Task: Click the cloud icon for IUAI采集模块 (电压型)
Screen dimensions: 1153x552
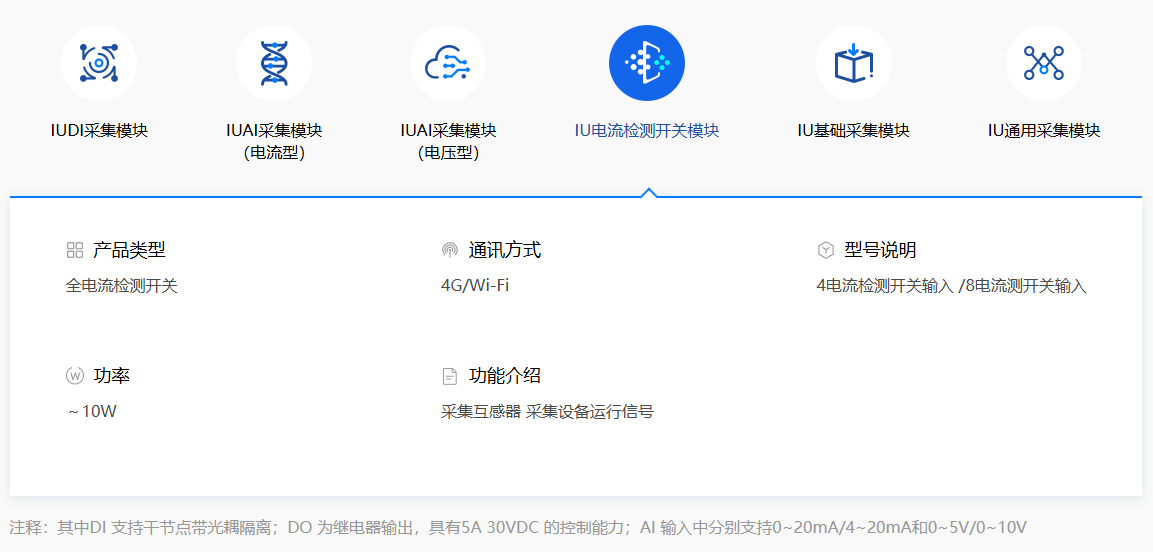Action: [448, 63]
